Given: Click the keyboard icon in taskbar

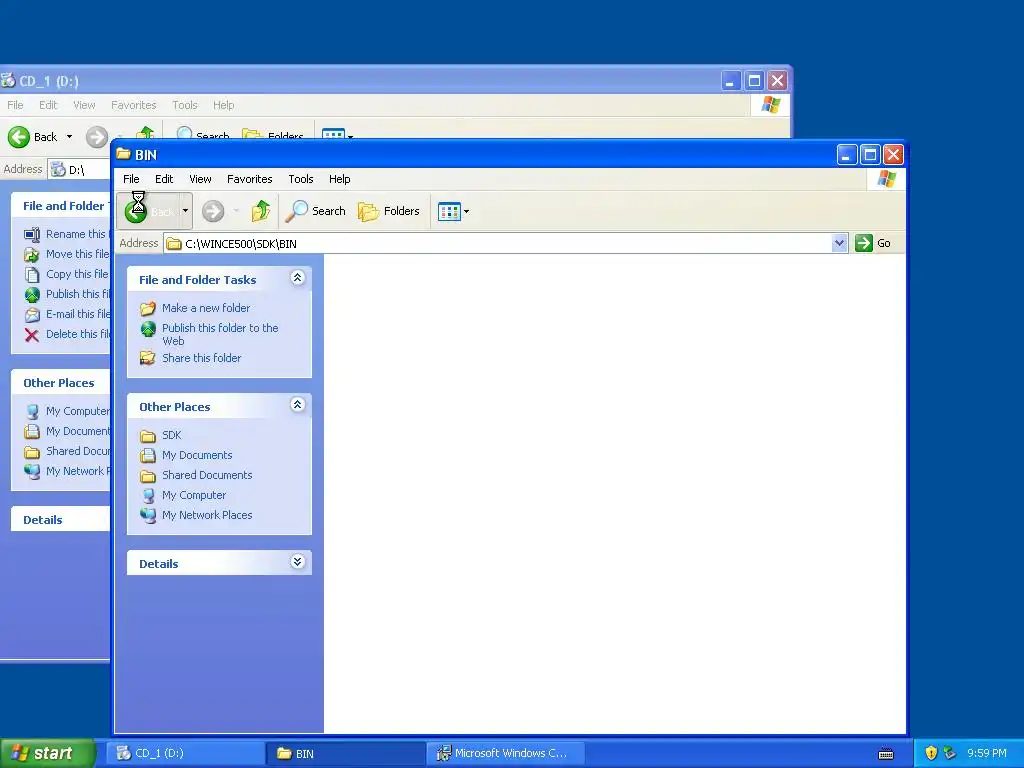Looking at the screenshot, I should point(886,754).
